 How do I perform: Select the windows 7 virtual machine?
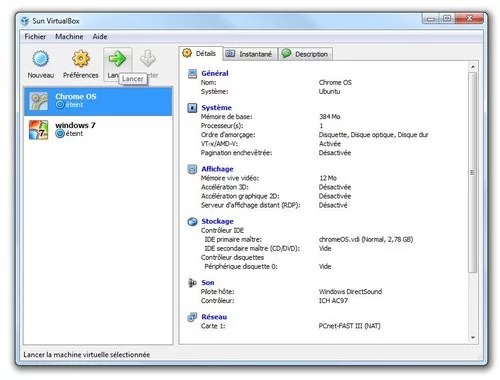pyautogui.click(x=98, y=130)
